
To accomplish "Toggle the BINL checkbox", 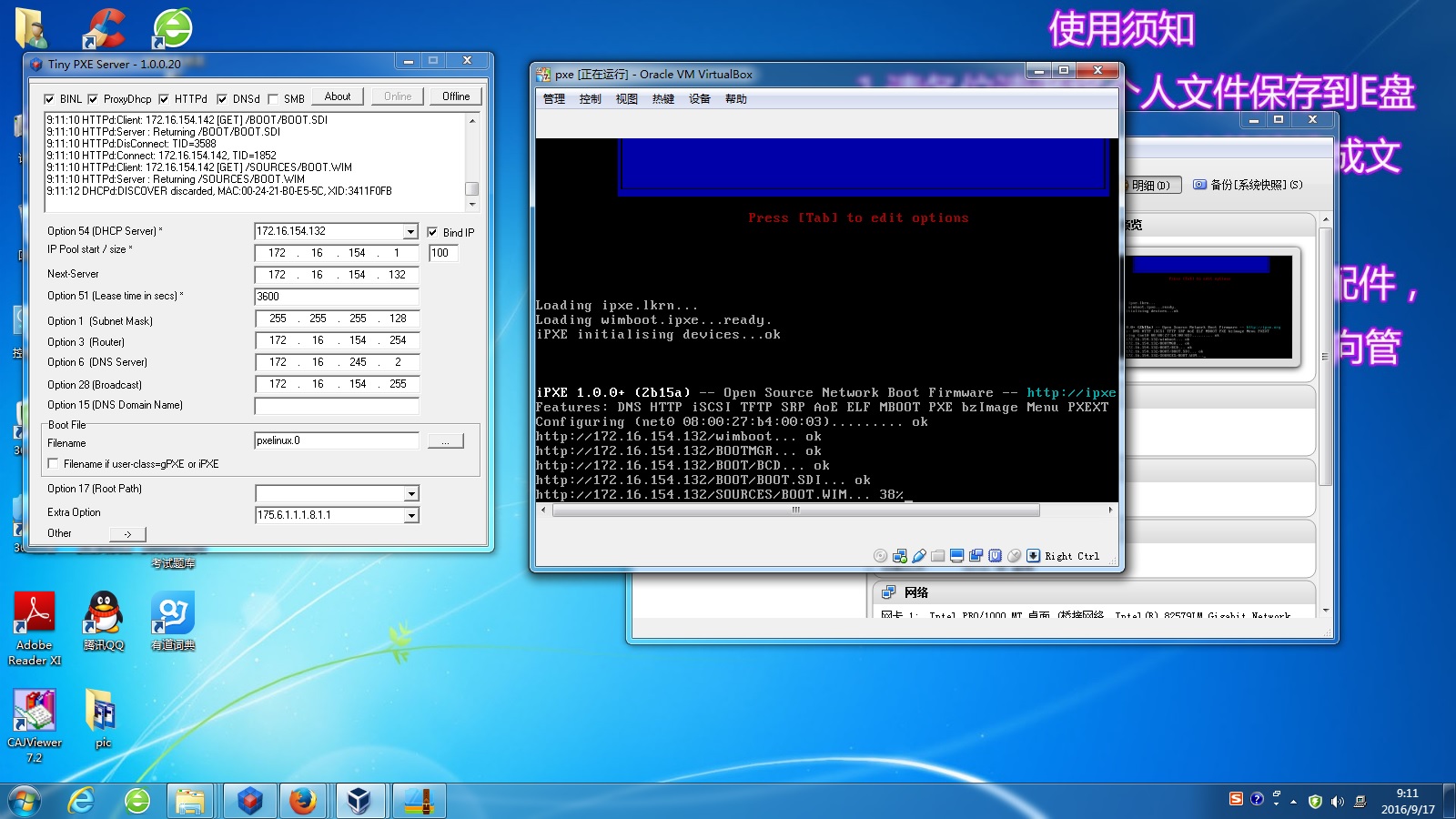I will [49, 99].
